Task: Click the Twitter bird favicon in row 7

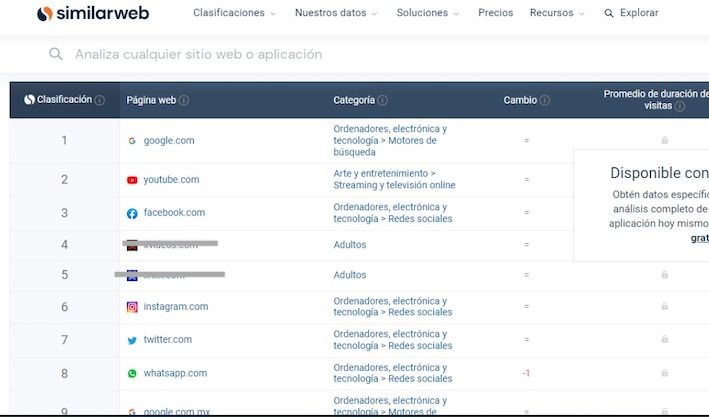Action: pyautogui.click(x=132, y=340)
